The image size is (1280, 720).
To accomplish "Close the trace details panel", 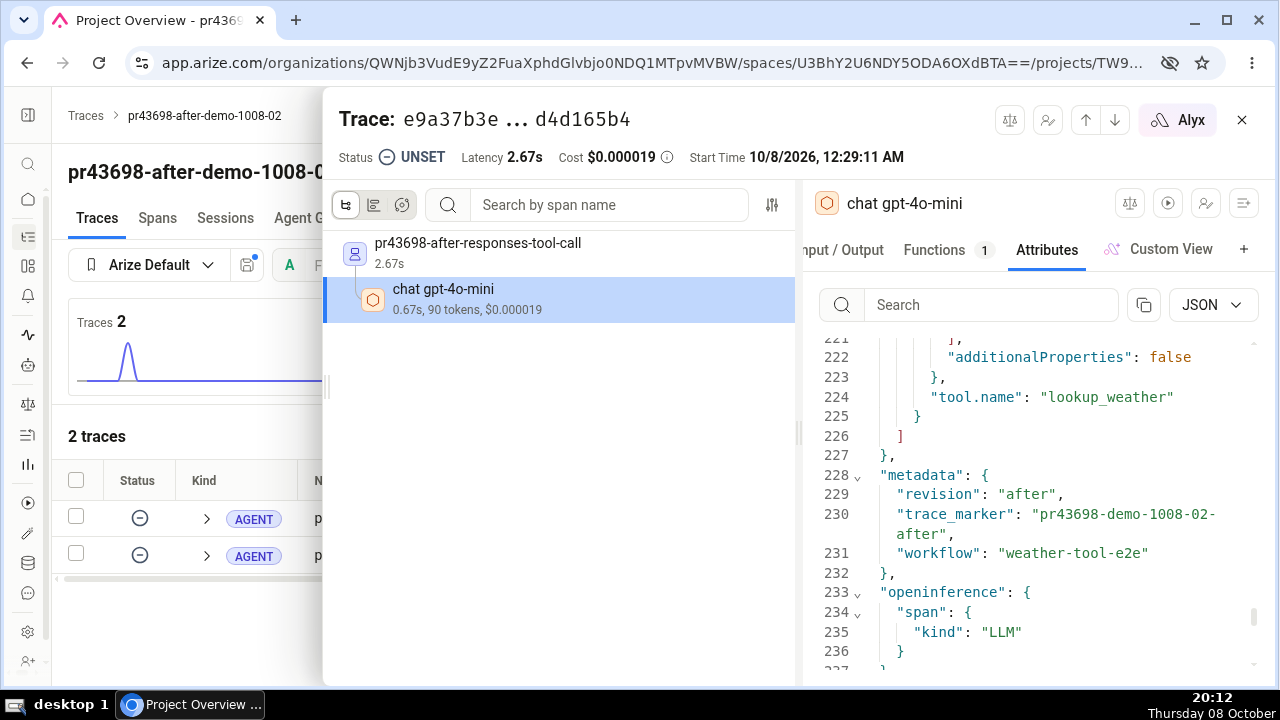I will pyautogui.click(x=1242, y=120).
